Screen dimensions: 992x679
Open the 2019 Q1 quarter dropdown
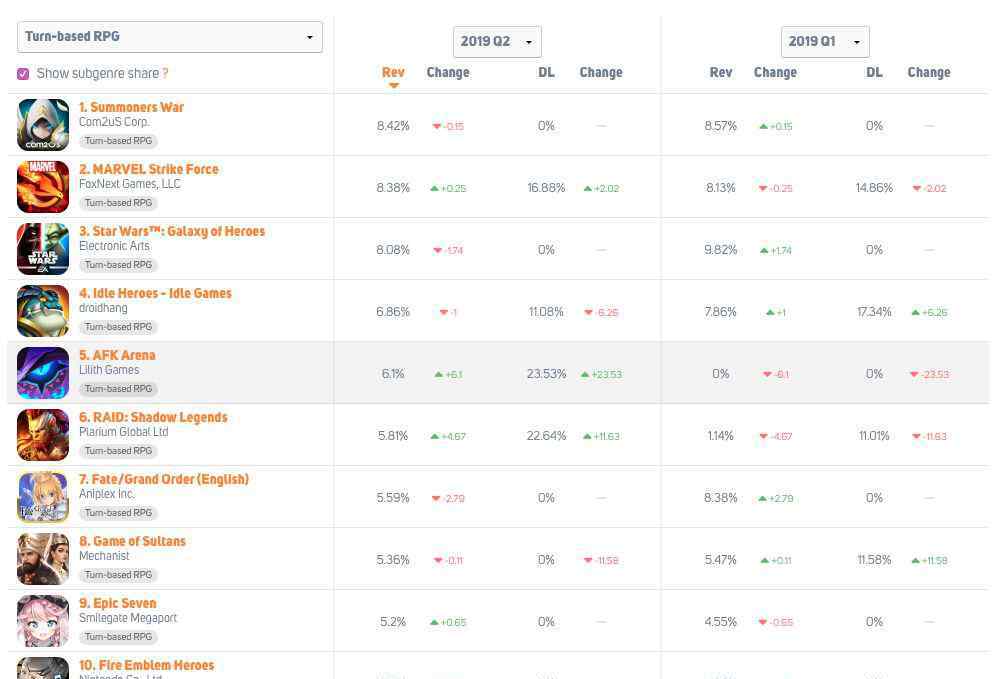click(825, 42)
